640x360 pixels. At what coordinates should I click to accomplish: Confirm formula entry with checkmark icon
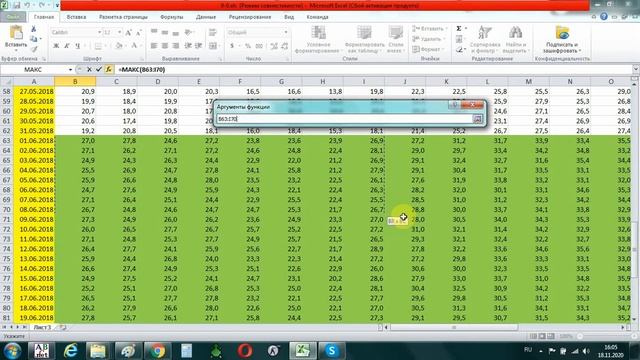coord(98,70)
